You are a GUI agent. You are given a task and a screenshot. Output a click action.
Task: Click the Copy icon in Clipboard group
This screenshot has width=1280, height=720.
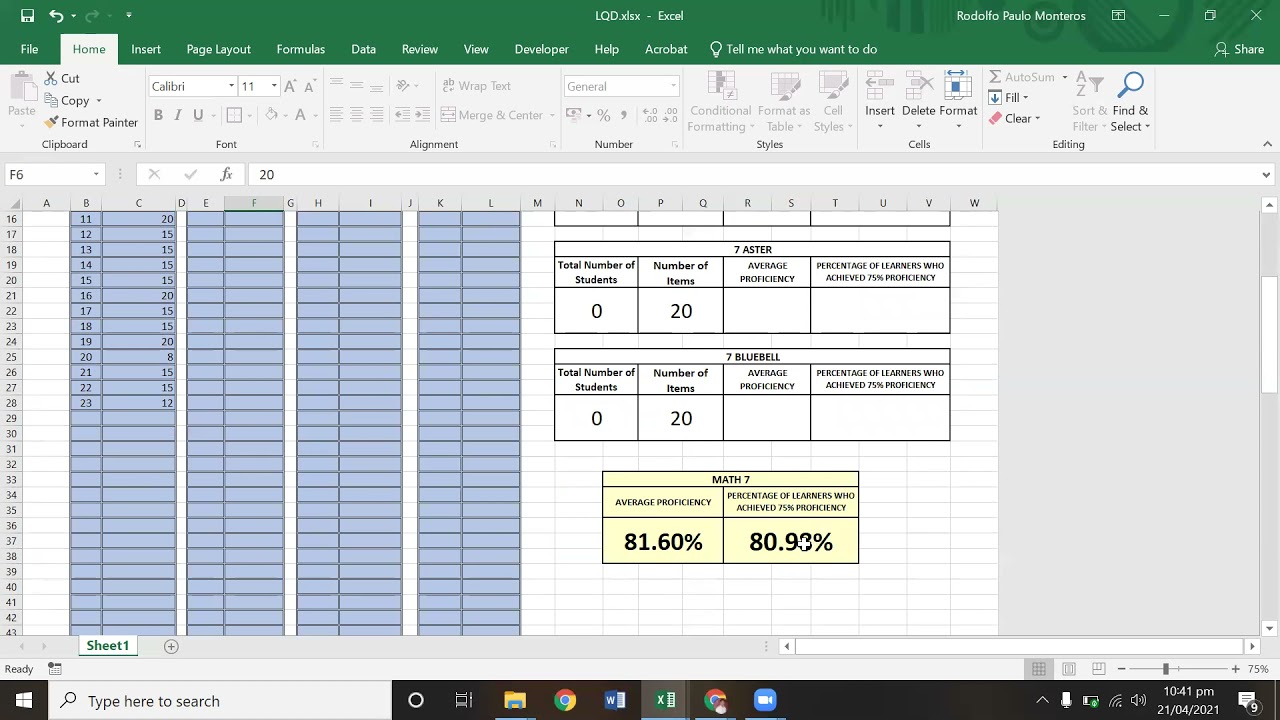coord(51,100)
